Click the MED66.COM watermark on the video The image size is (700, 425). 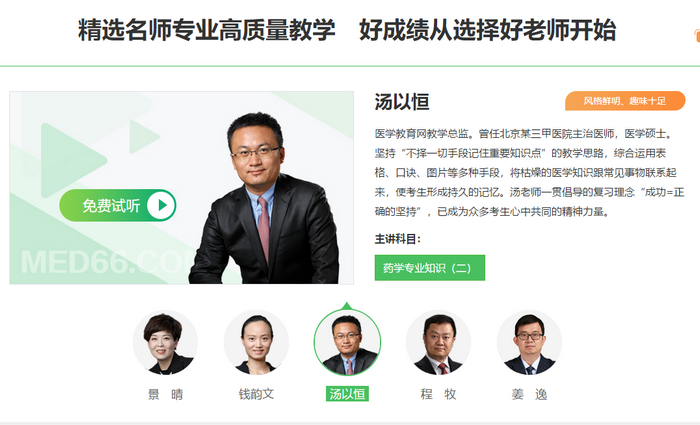105,262
